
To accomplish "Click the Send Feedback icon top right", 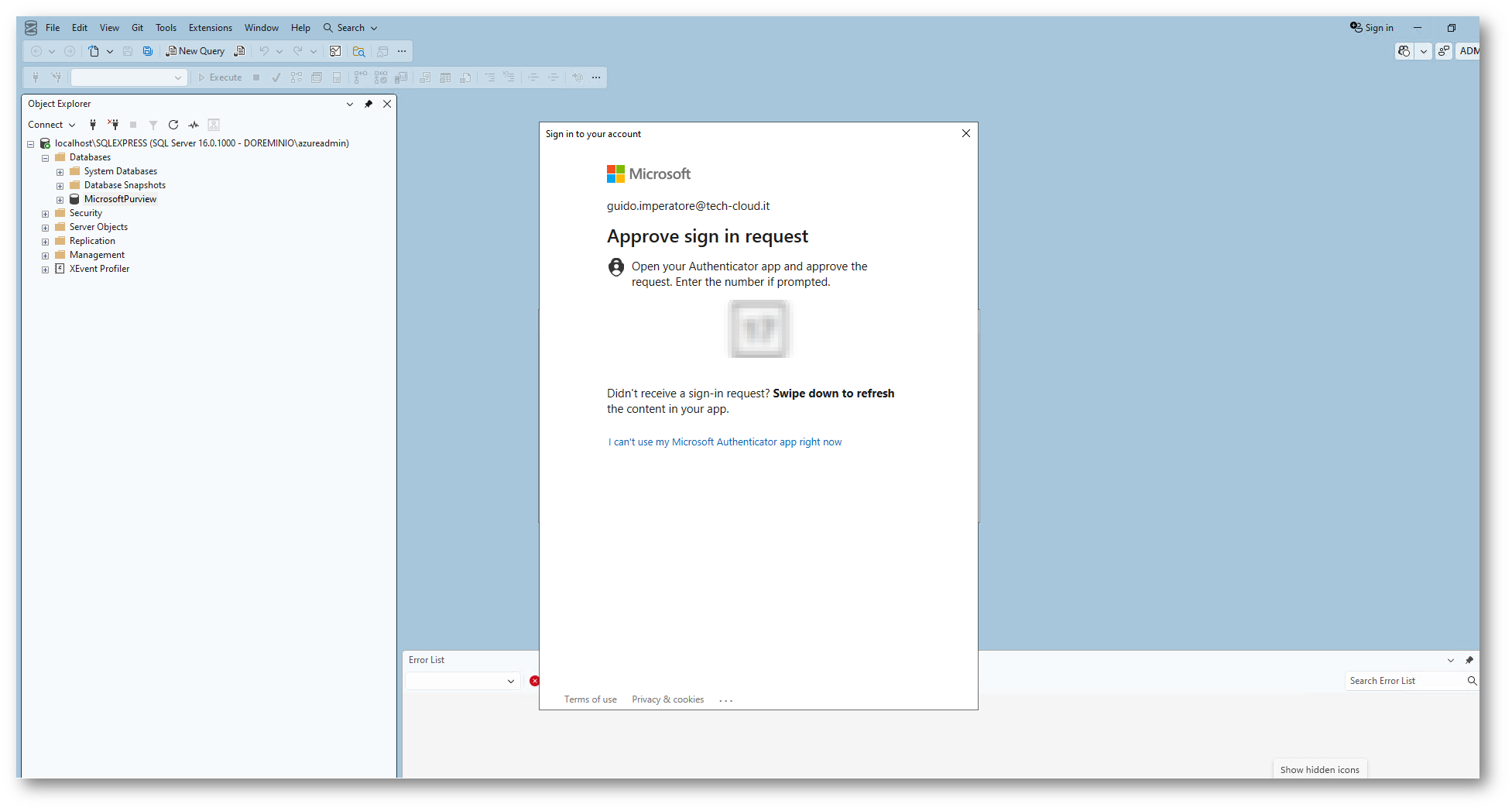I will [x=1444, y=51].
